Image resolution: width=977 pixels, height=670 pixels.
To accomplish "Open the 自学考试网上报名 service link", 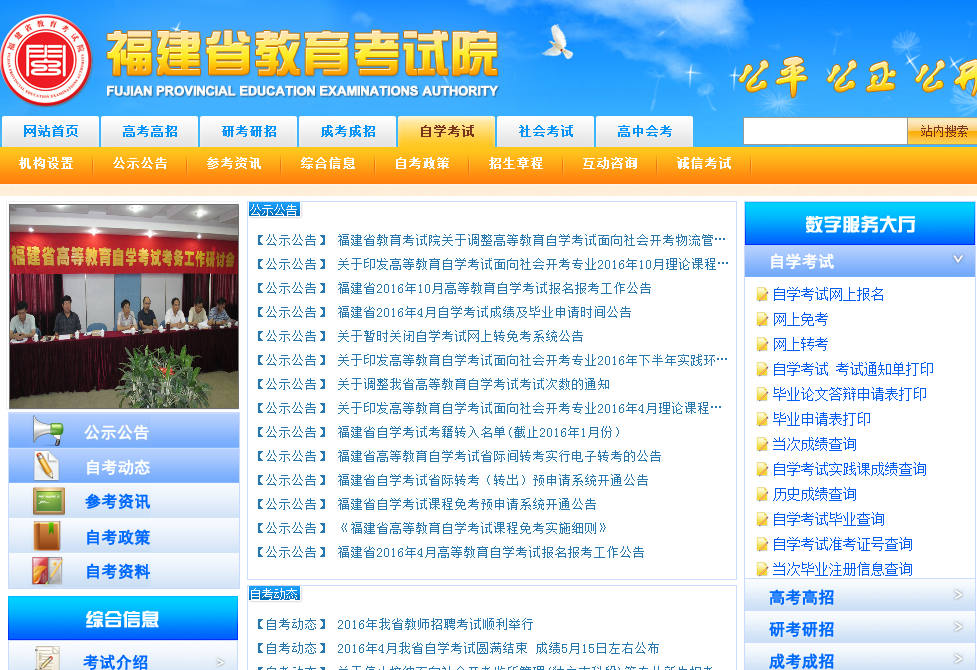I will pos(828,294).
